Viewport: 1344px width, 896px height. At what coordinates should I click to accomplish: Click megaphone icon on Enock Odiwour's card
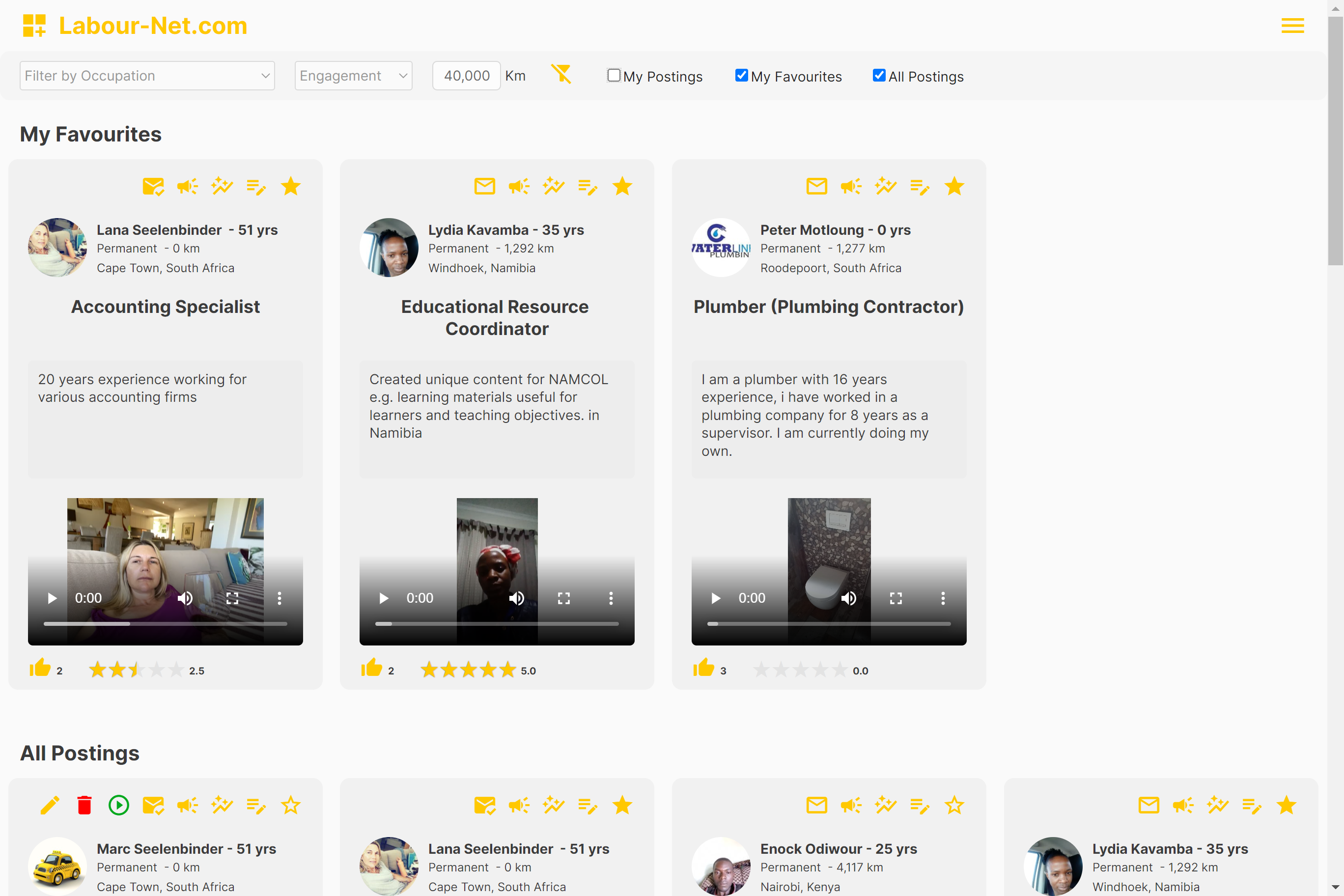pyautogui.click(x=851, y=805)
